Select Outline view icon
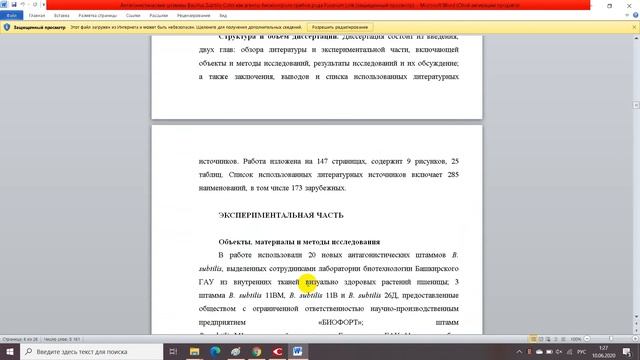The image size is (640, 360). coord(556,339)
